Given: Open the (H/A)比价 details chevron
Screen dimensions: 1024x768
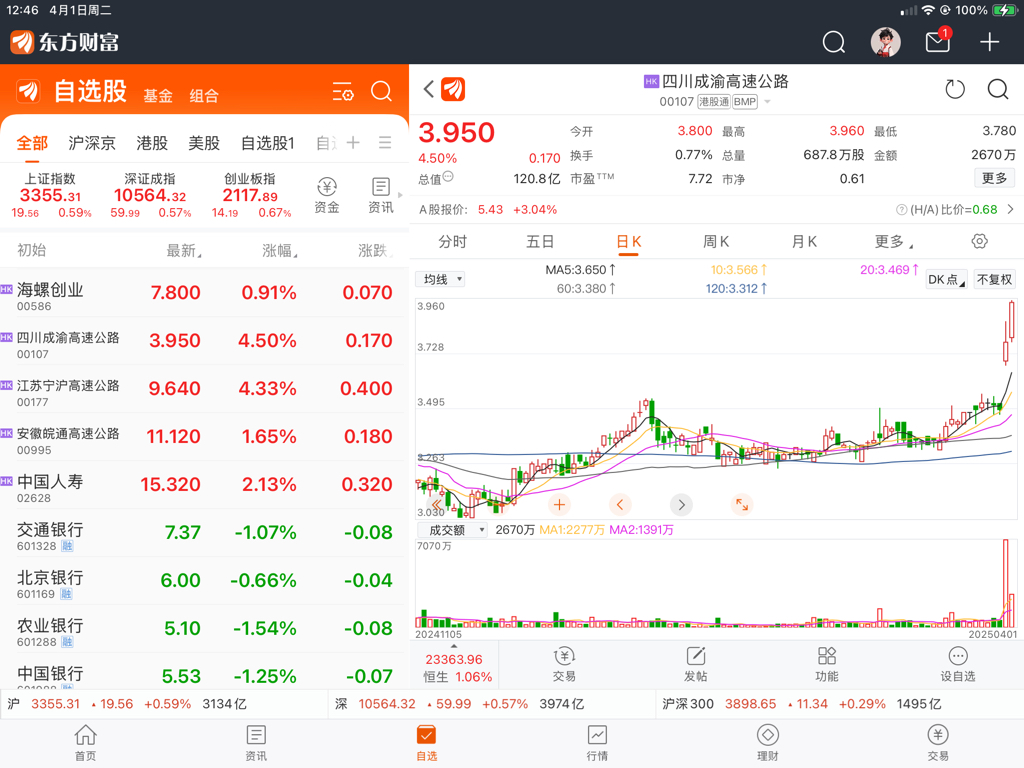Looking at the screenshot, I should (1010, 210).
